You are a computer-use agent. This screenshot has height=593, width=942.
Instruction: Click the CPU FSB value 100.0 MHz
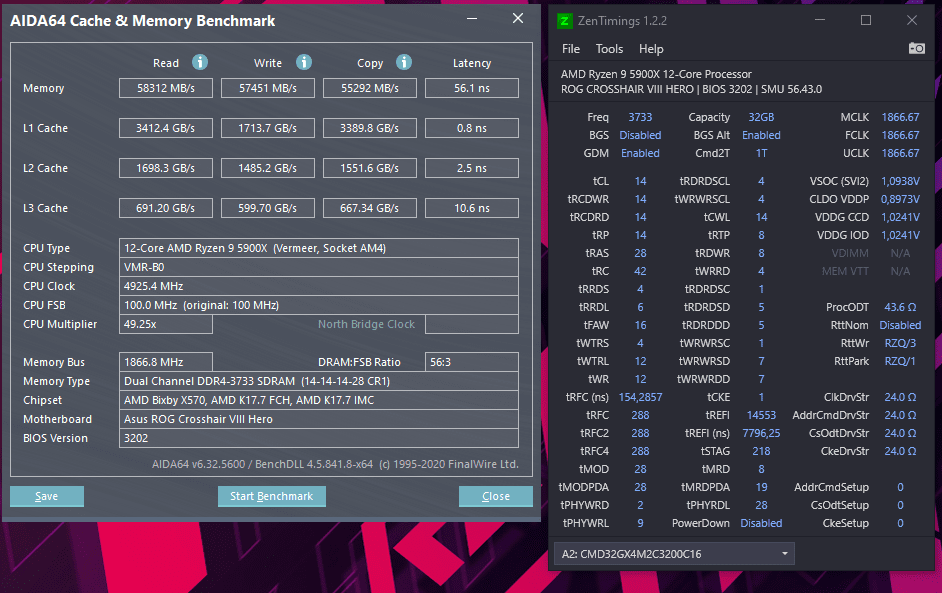319,305
